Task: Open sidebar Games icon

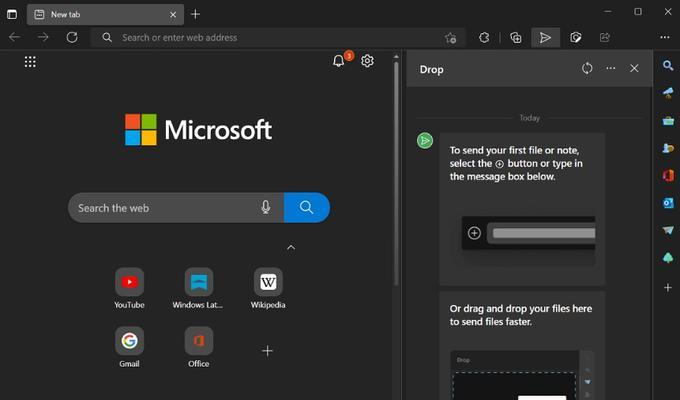Action: [x=668, y=148]
